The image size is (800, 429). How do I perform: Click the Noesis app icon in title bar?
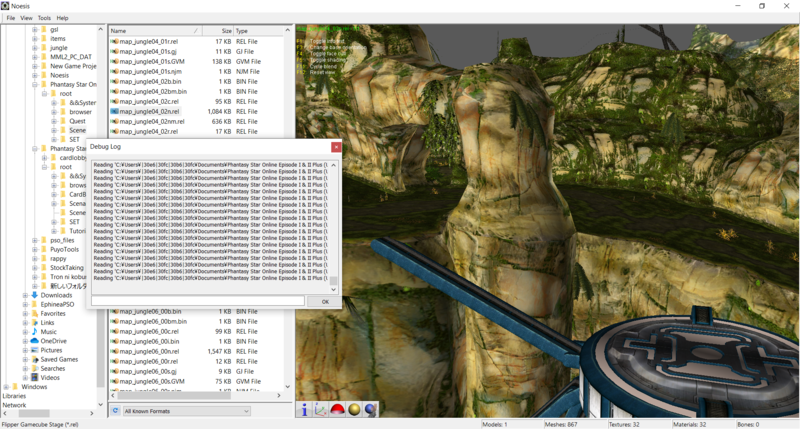coord(5,6)
